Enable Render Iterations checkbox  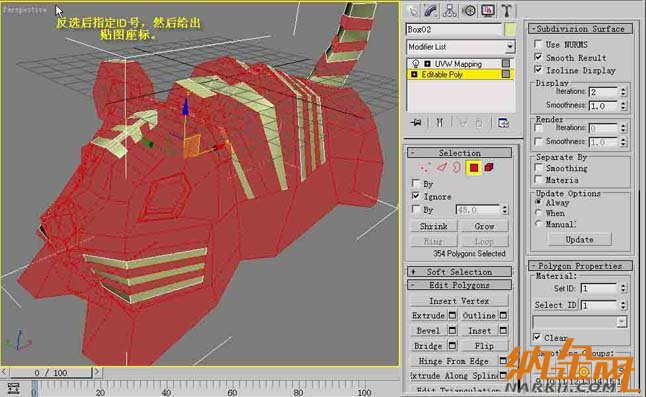538,128
